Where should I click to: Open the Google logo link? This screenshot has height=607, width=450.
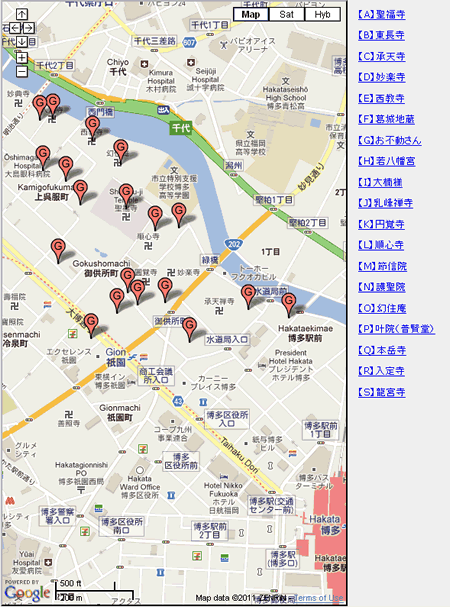tap(27, 593)
